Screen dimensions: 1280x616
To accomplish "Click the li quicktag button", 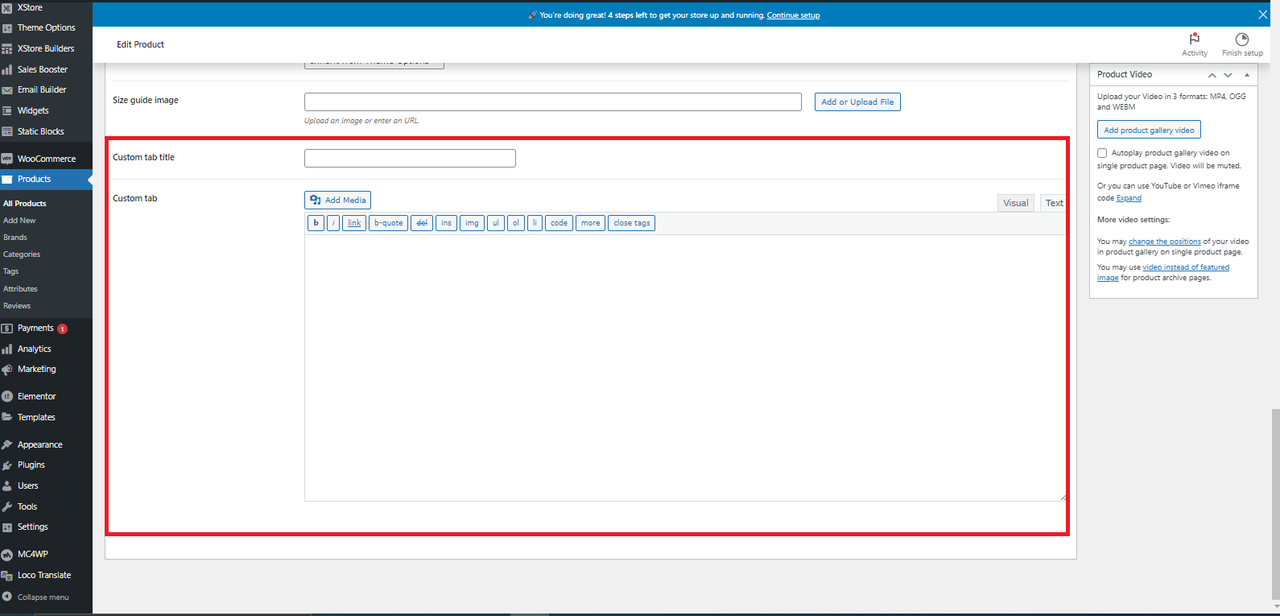I will (x=535, y=223).
